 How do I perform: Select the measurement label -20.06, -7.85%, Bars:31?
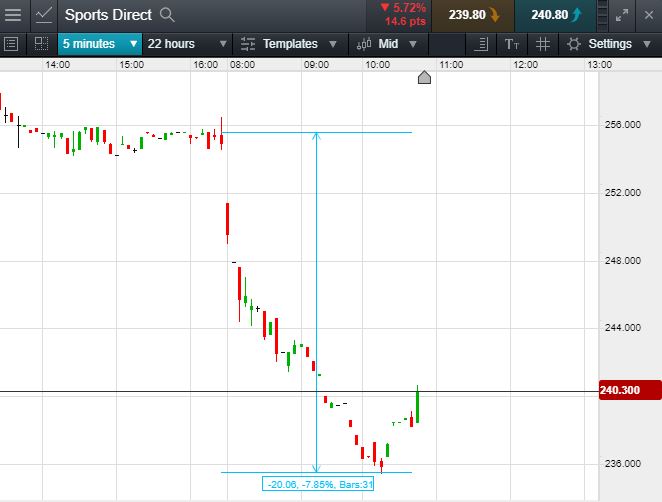(318, 484)
